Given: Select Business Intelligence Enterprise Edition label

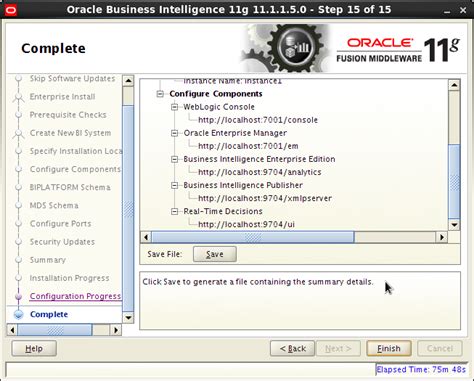Looking at the screenshot, I should 259,159.
